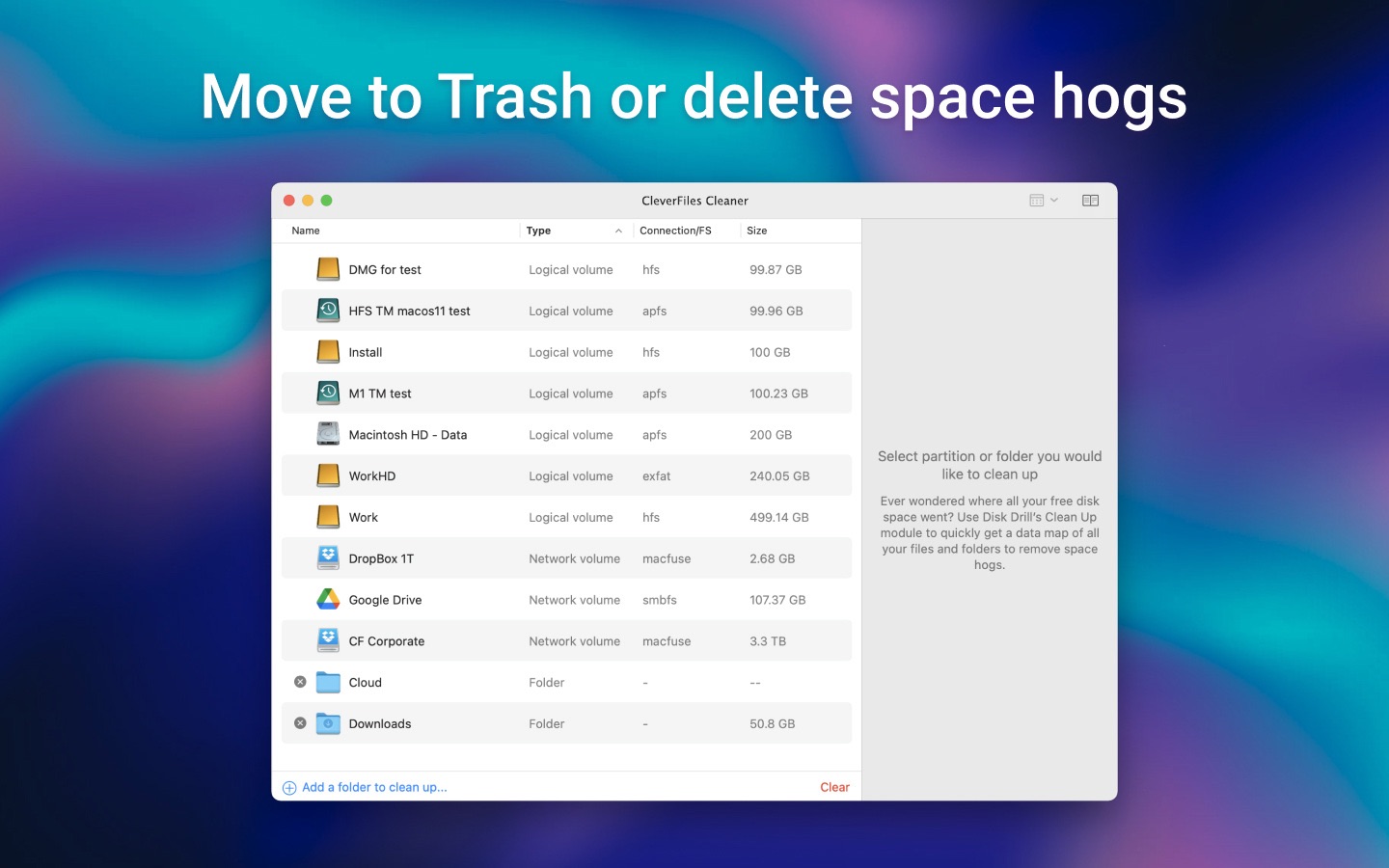The height and width of the screenshot is (868, 1389).
Task: Open the view options dropdown in toolbar
Action: pyautogui.click(x=1044, y=201)
